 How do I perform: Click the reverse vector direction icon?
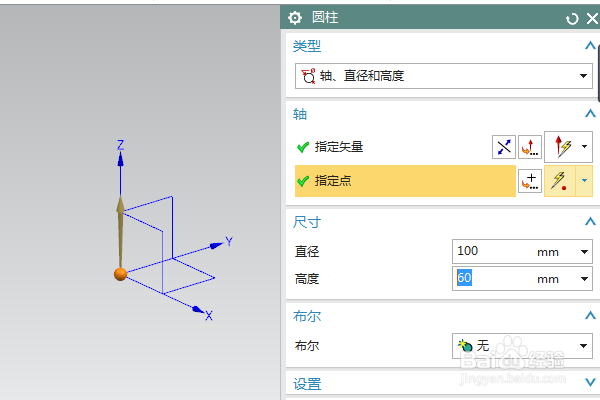coord(504,147)
